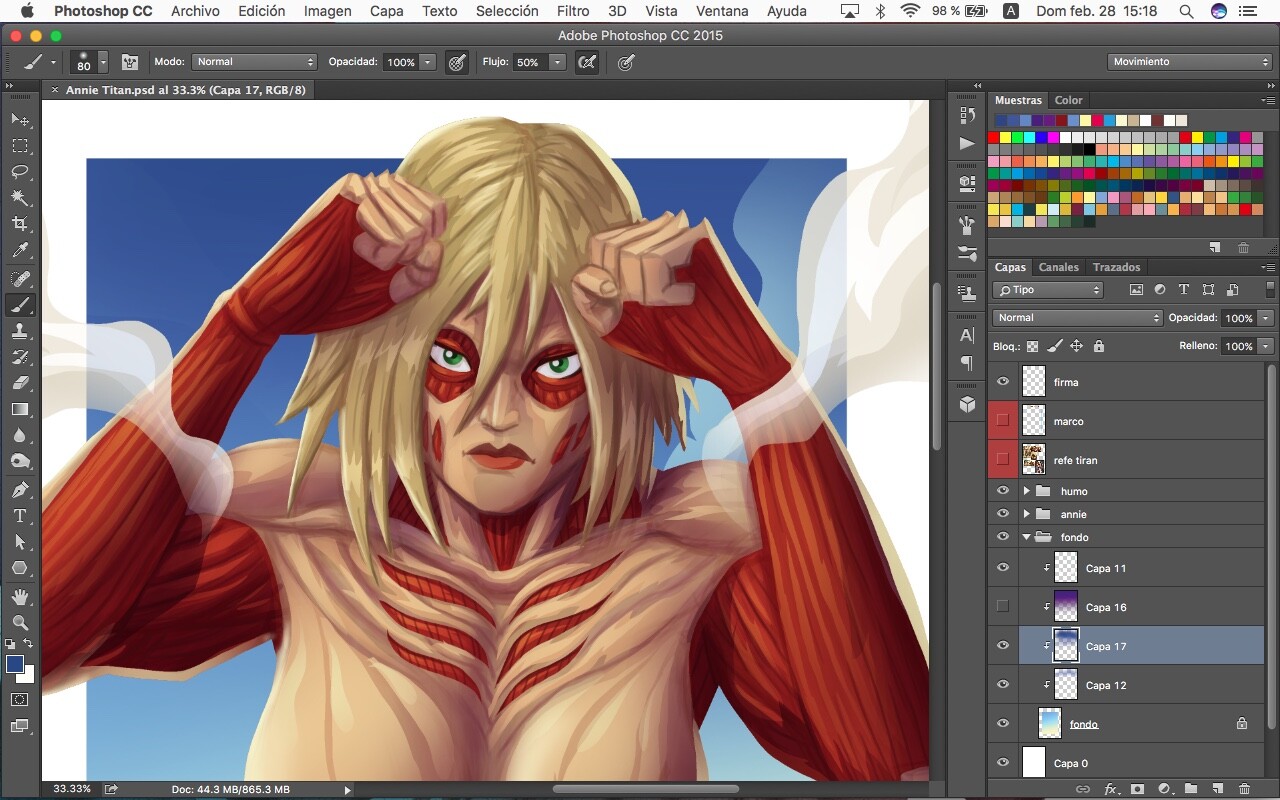Click the layer Relleno value field
Viewport: 1280px width, 800px height.
click(1239, 346)
